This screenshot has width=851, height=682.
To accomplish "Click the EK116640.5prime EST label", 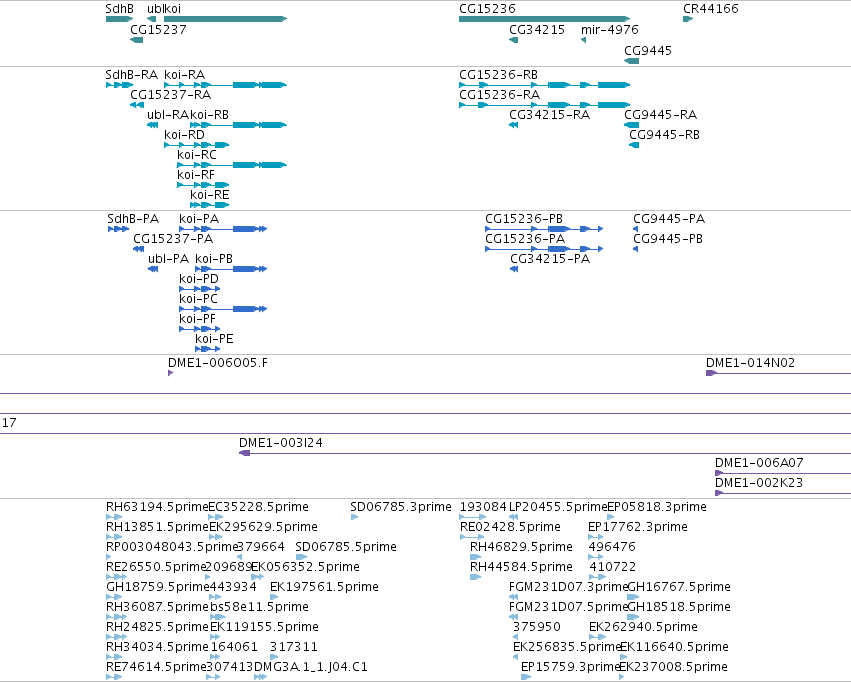I will (x=674, y=647).
